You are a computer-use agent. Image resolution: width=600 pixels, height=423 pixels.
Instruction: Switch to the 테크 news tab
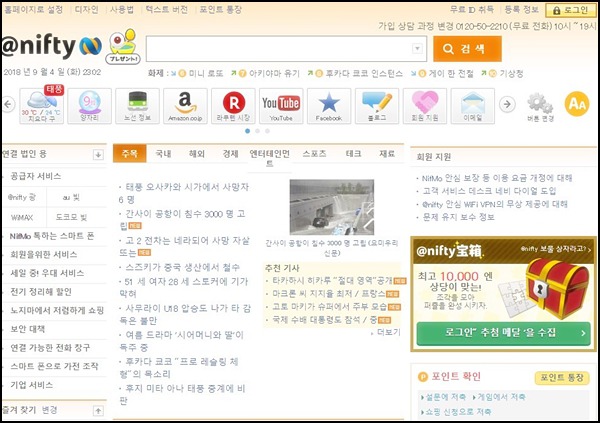pos(354,154)
